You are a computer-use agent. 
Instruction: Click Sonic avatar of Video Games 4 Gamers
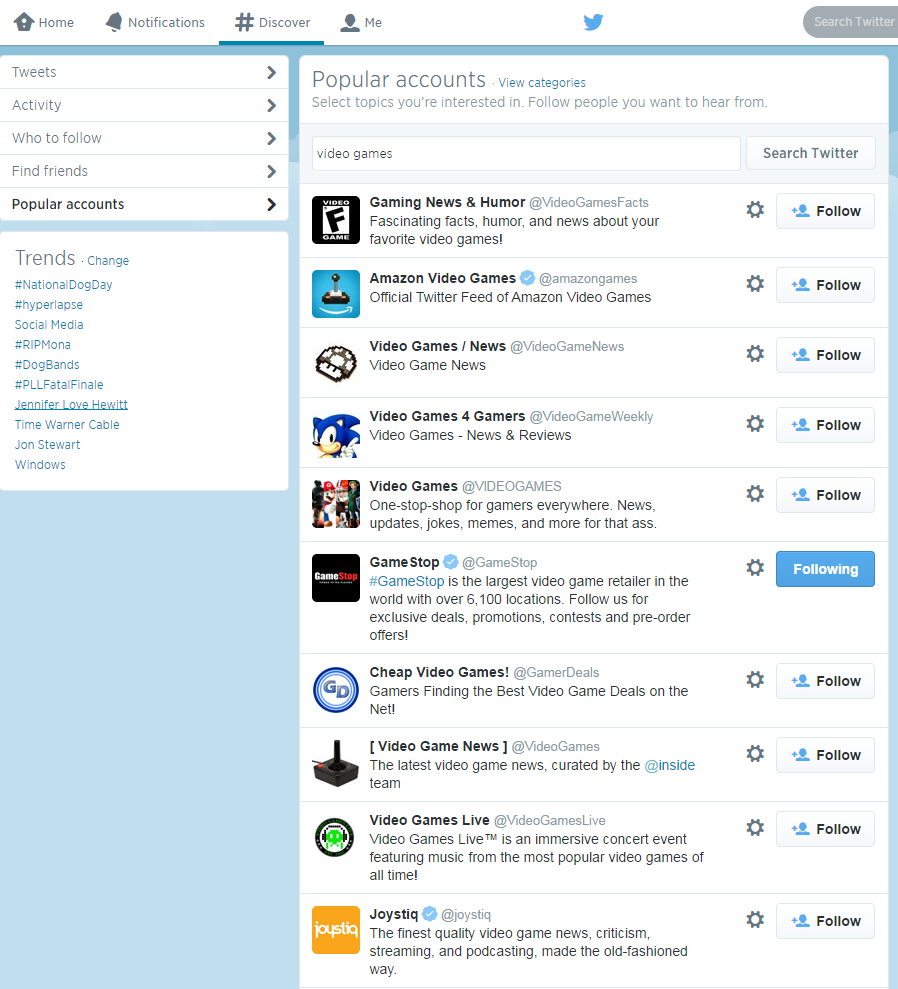coord(336,433)
